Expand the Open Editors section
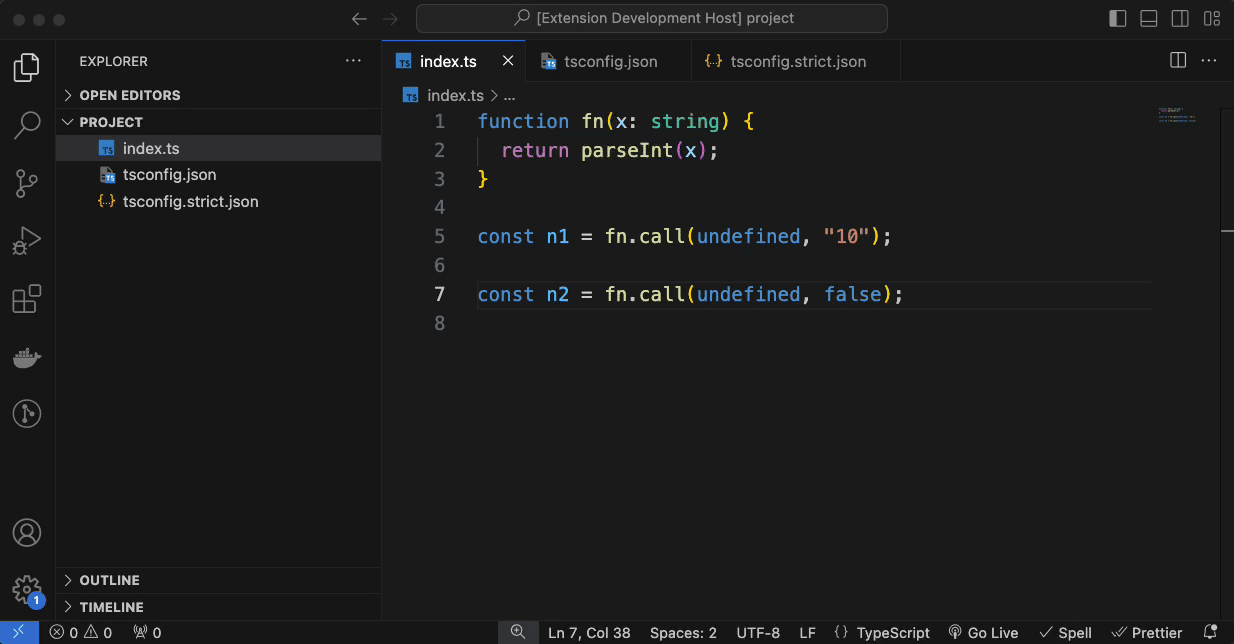This screenshot has height=644, width=1234. 218,95
